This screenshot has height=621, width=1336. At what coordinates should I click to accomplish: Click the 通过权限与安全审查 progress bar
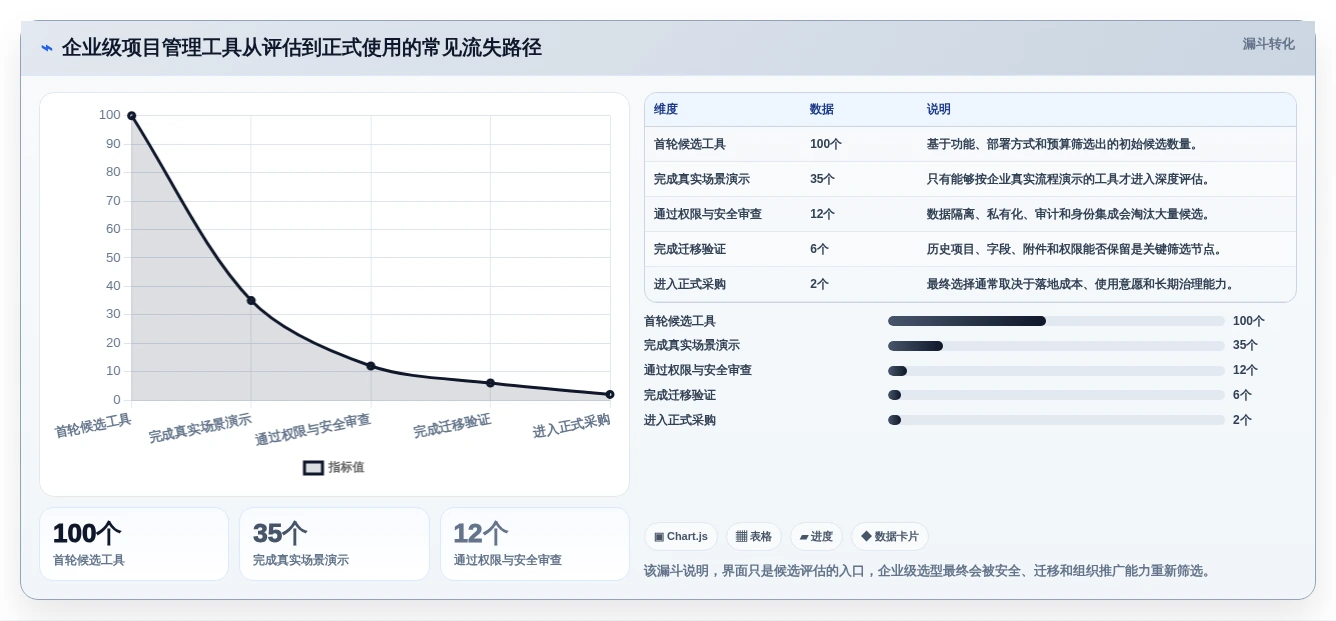point(1056,371)
